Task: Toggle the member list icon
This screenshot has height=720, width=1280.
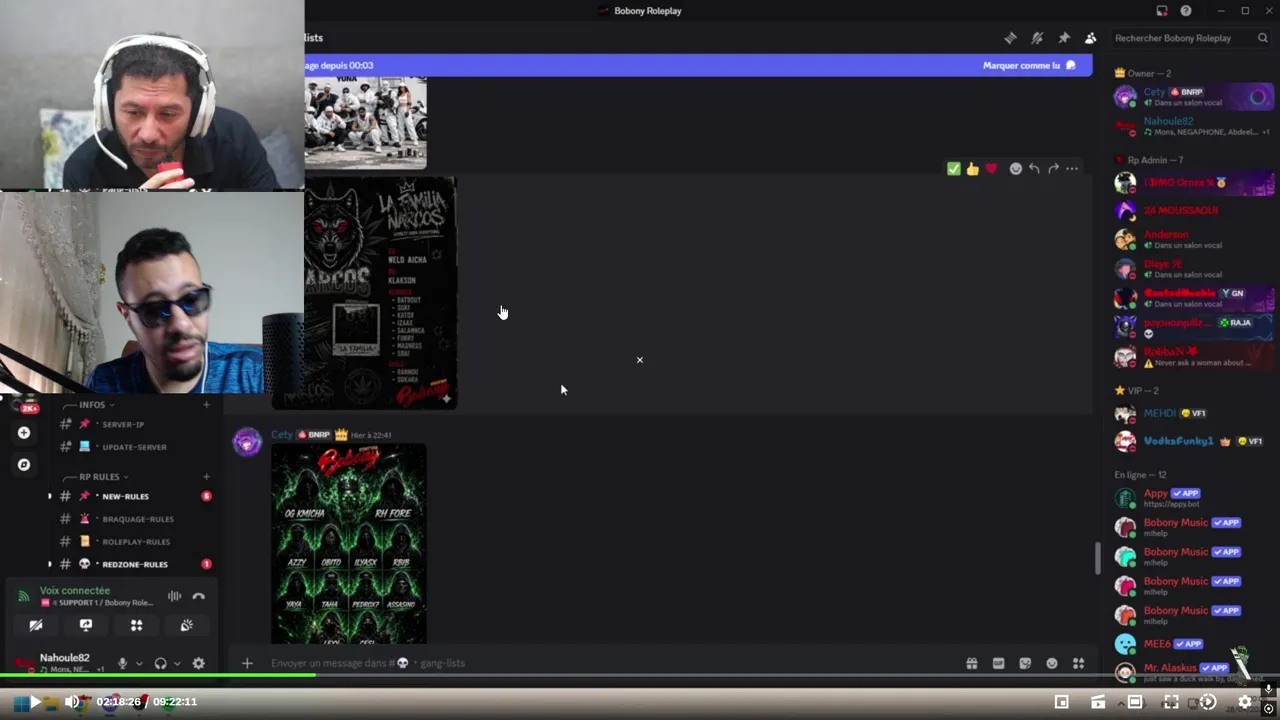Action: (1090, 38)
